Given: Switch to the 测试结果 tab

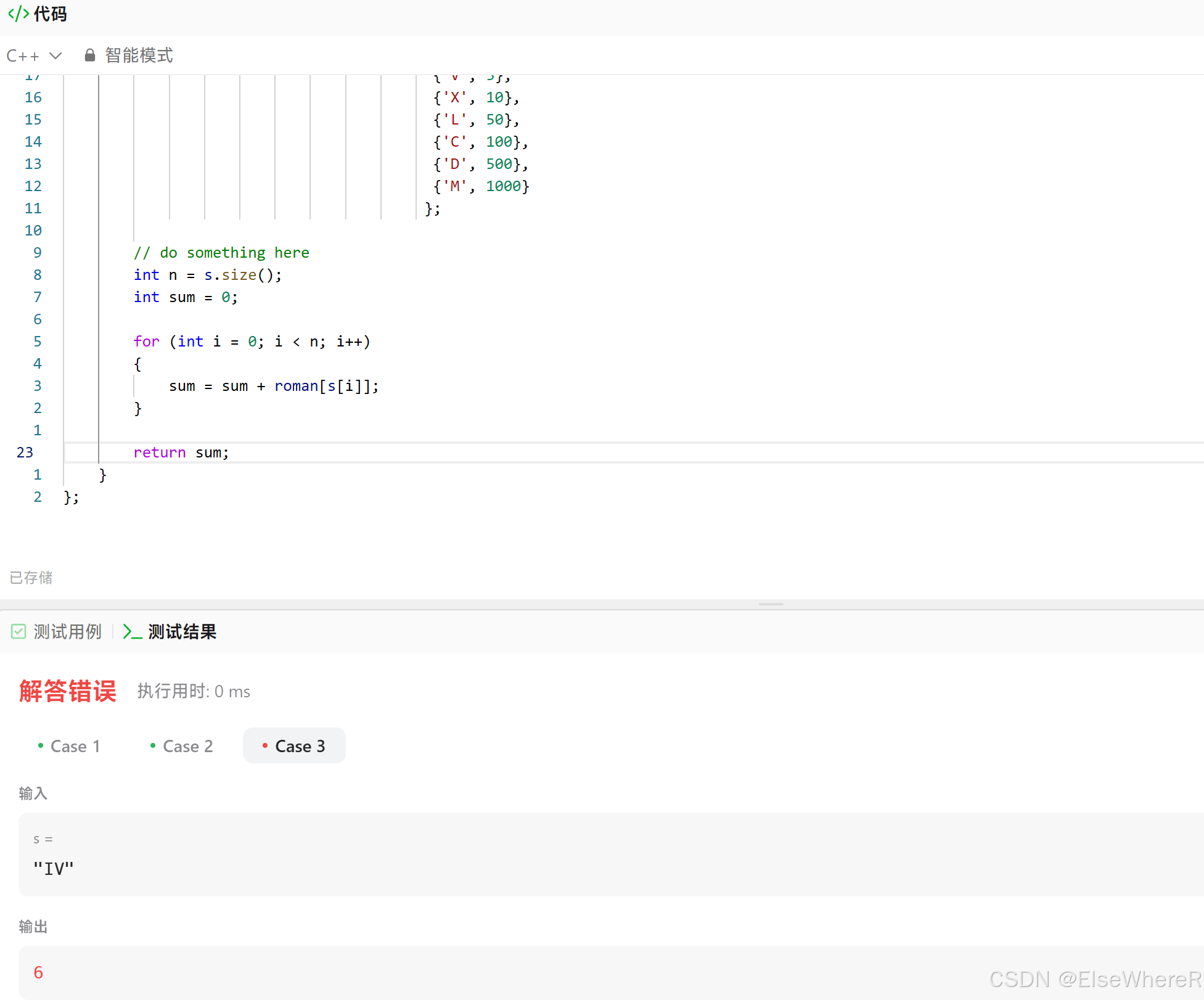Looking at the screenshot, I should [182, 631].
